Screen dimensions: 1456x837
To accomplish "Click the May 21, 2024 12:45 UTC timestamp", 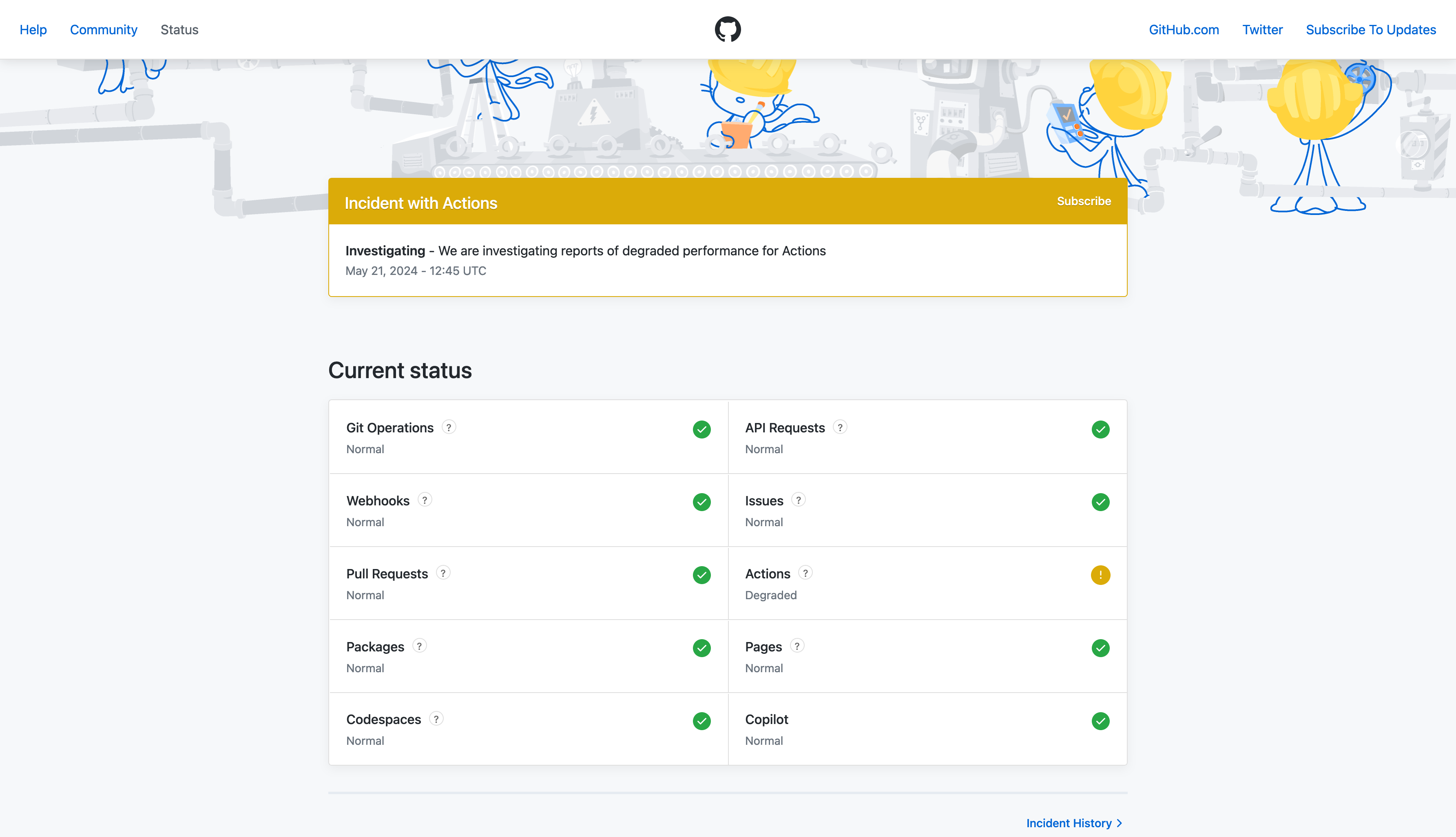I will [416, 271].
